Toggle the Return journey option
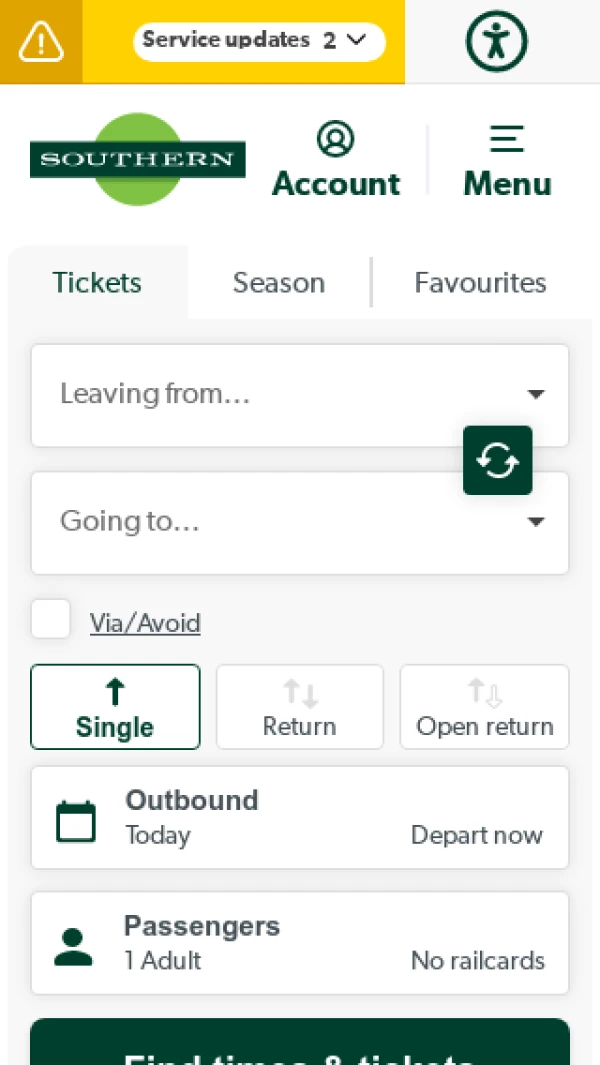Viewport: 600px width, 1065px height. pyautogui.click(x=299, y=706)
